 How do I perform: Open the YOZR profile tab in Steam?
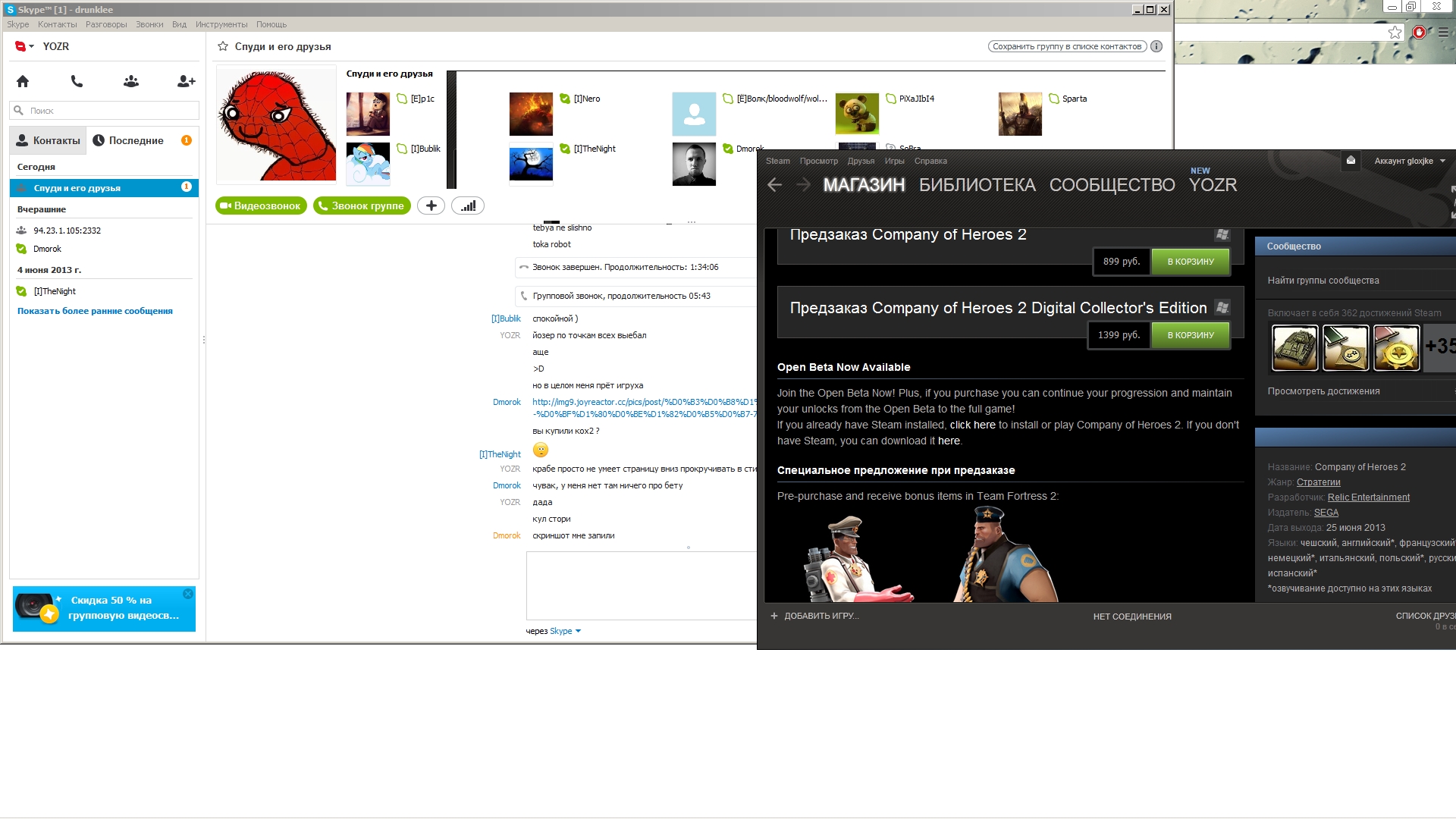pyautogui.click(x=1213, y=185)
